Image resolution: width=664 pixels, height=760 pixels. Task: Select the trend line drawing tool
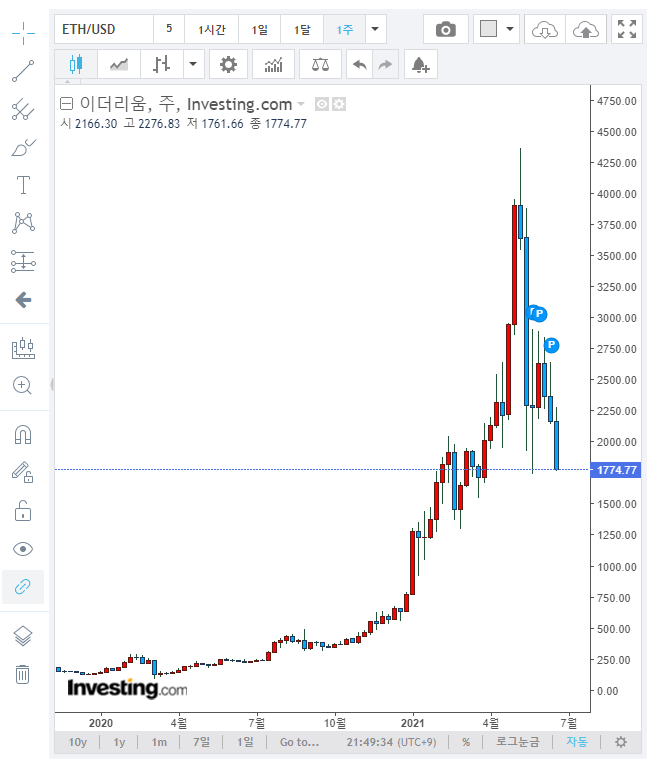tap(23, 71)
